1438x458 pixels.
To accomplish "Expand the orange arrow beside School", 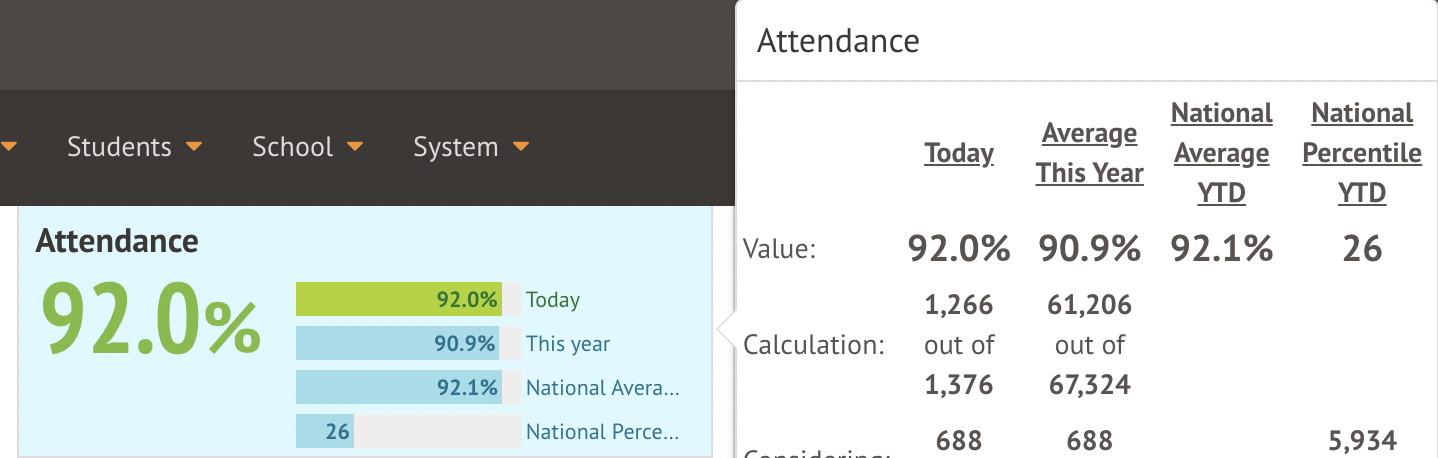I will click(355, 148).
